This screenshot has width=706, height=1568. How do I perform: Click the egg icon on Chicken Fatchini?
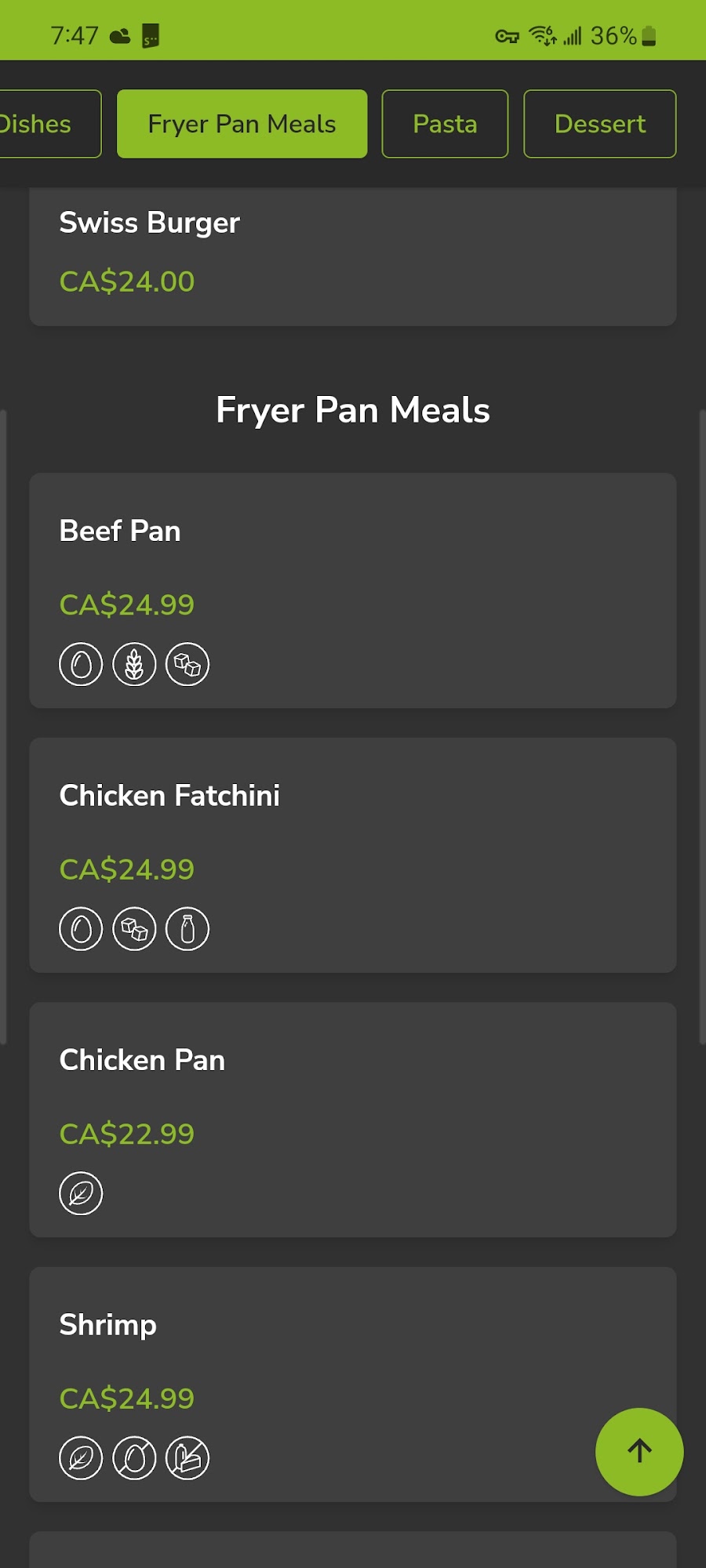[x=80, y=928]
